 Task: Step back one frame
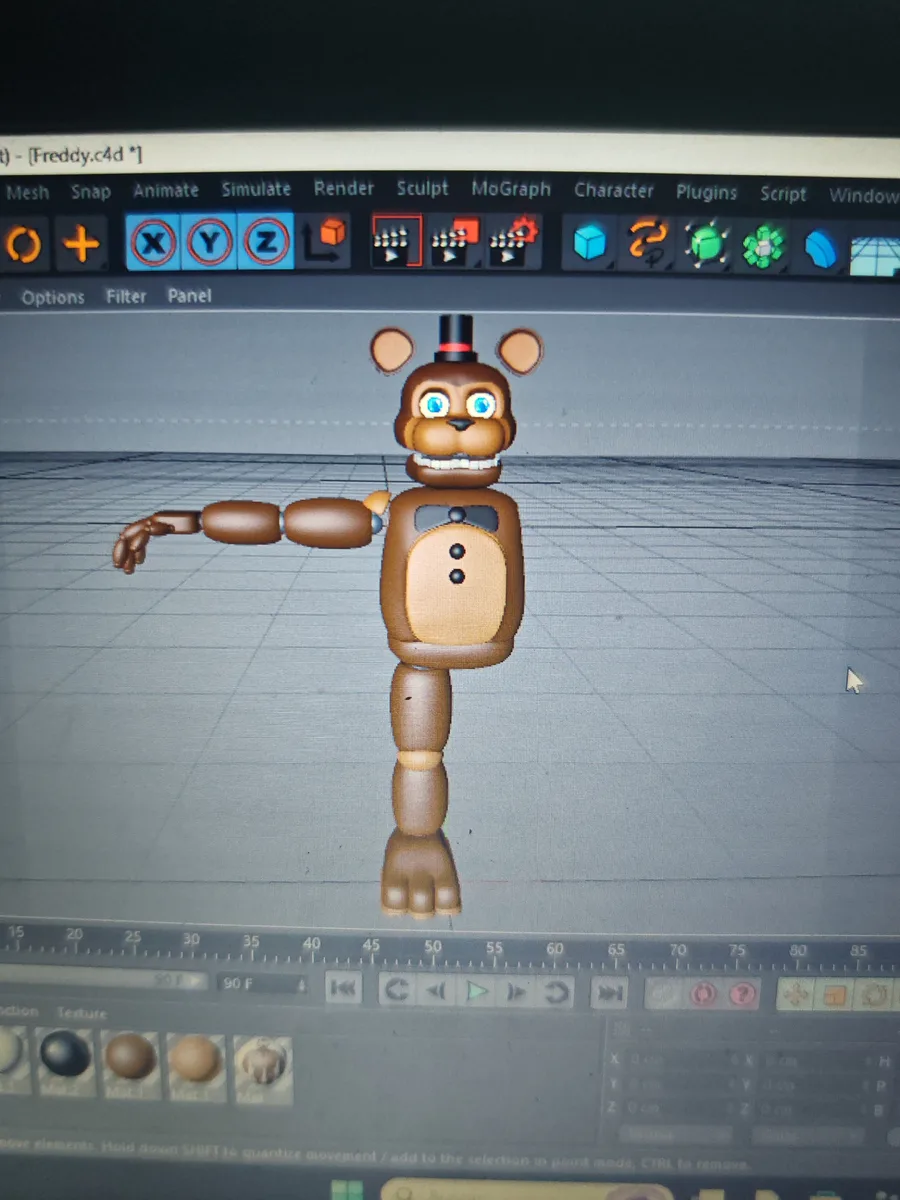tap(436, 991)
